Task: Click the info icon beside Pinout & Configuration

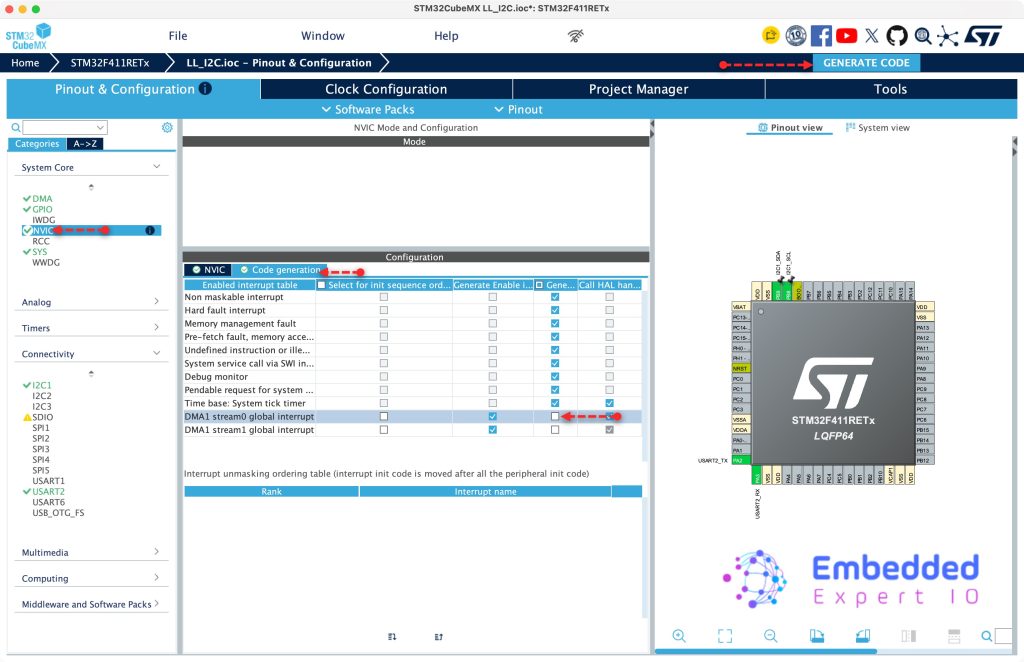Action: [x=205, y=88]
